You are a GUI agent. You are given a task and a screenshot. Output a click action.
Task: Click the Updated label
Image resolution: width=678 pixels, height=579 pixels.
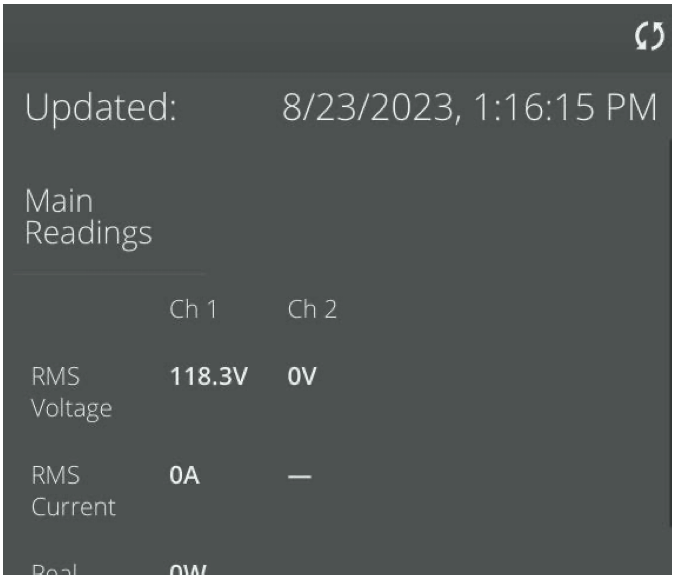click(x=100, y=108)
